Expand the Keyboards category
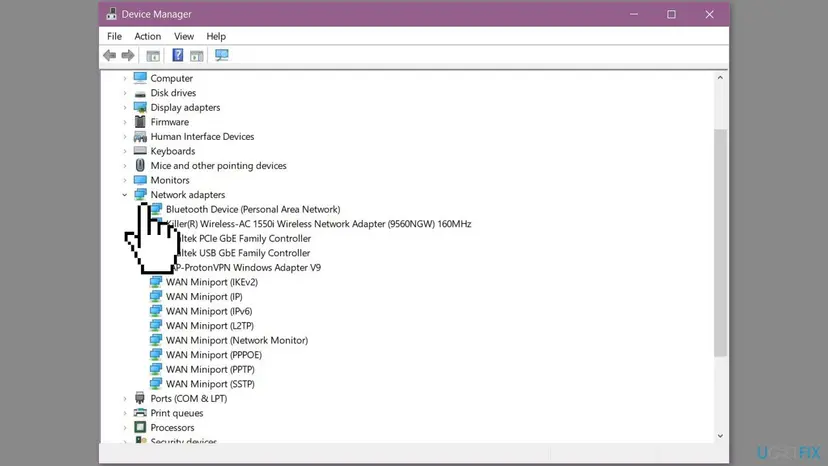Viewport: 828px width, 466px height. (125, 151)
